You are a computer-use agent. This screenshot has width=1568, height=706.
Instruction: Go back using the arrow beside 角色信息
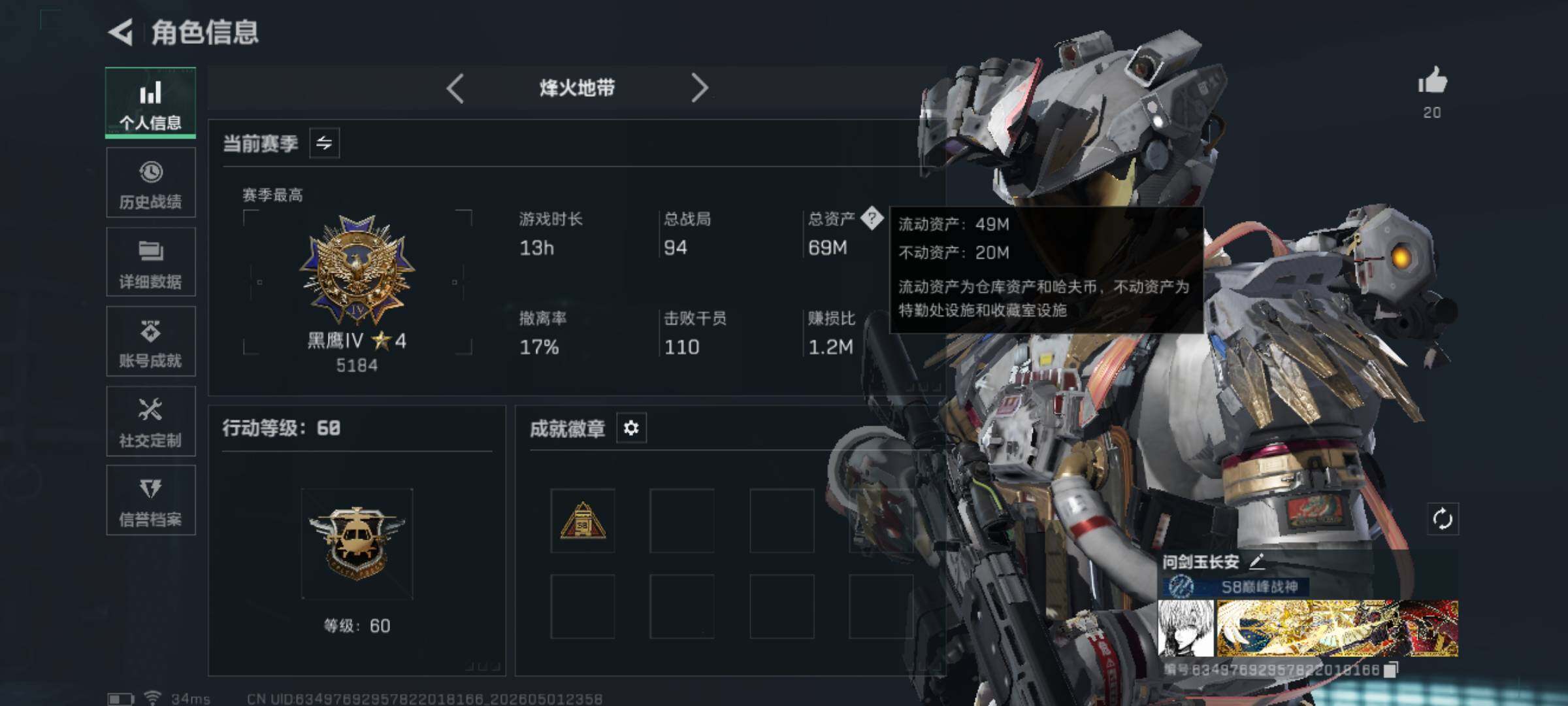pyautogui.click(x=121, y=32)
